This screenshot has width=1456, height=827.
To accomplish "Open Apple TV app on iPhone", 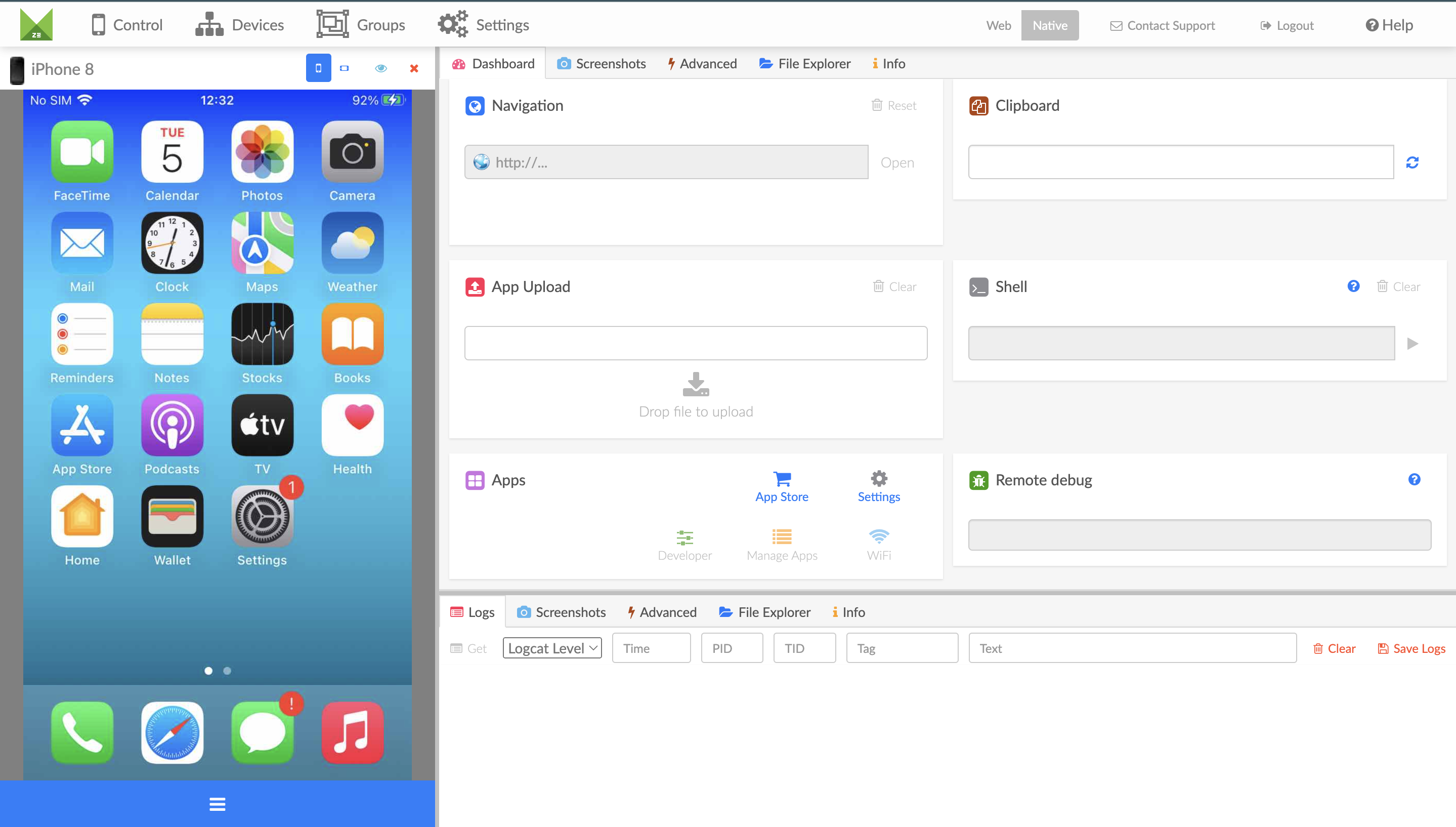I will tap(262, 426).
